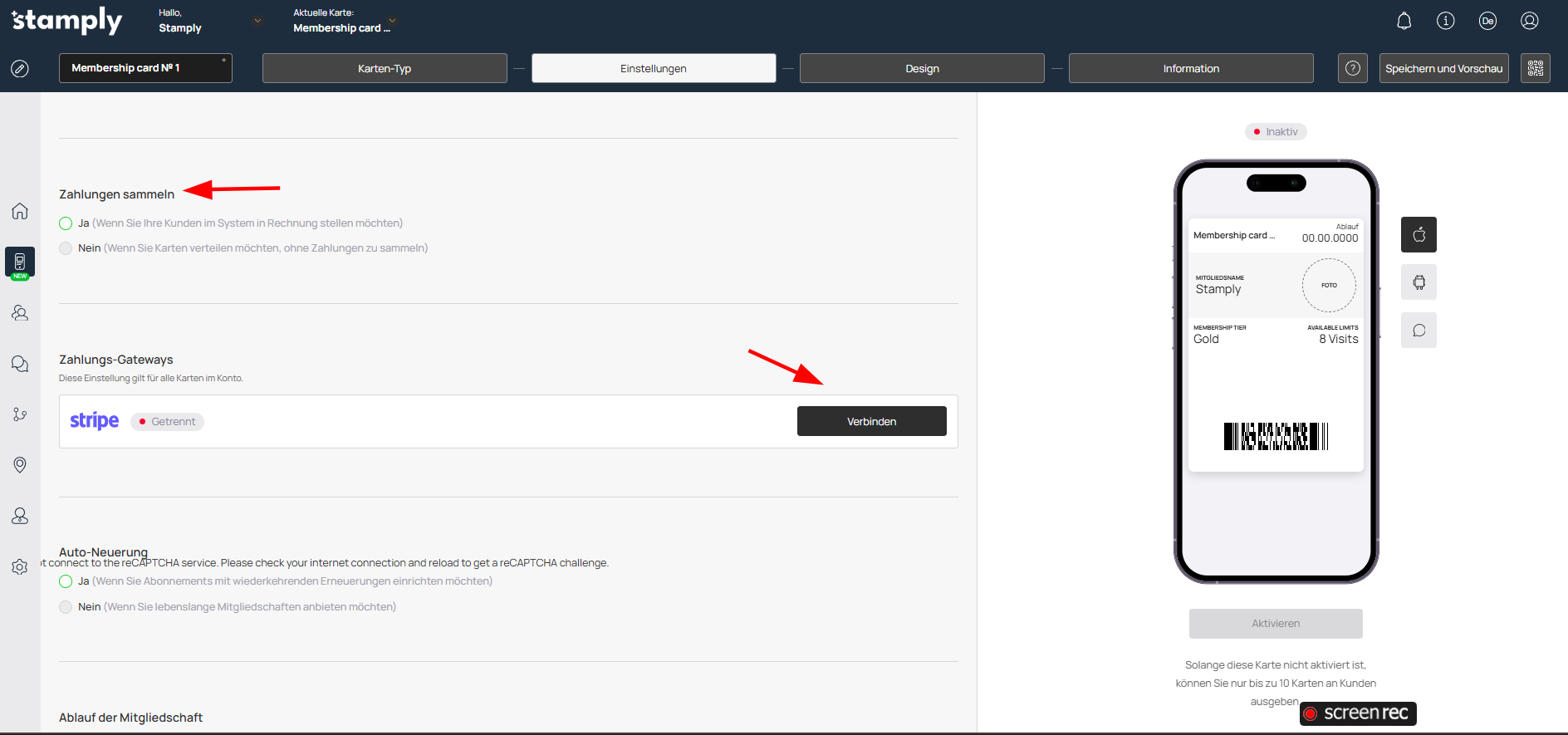Expand the Aktuelle Karte dropdown
1568x735 pixels.
[x=392, y=21]
